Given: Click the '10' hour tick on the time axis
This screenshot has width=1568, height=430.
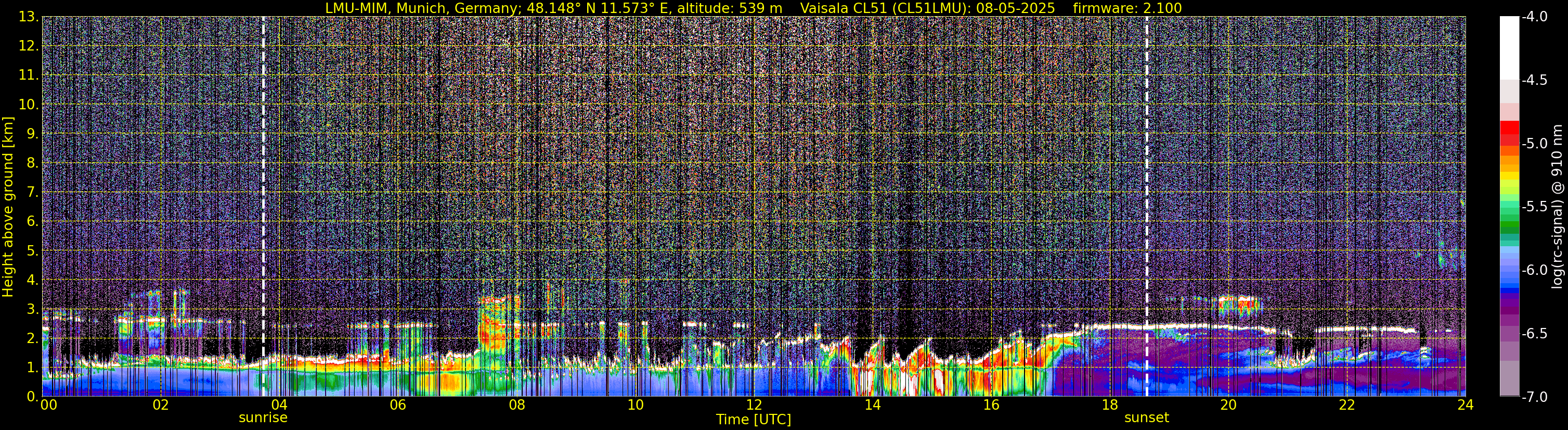Looking at the screenshot, I should click(635, 405).
